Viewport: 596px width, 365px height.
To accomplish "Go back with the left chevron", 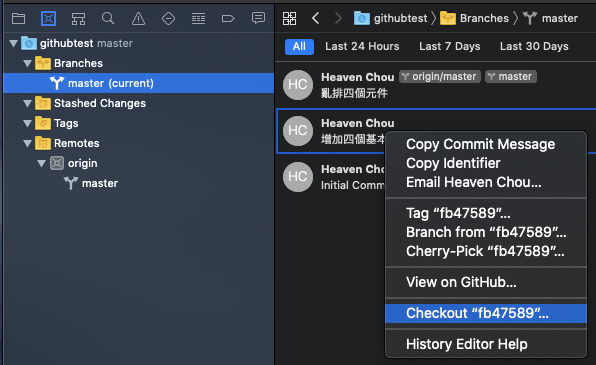I will [315, 18].
